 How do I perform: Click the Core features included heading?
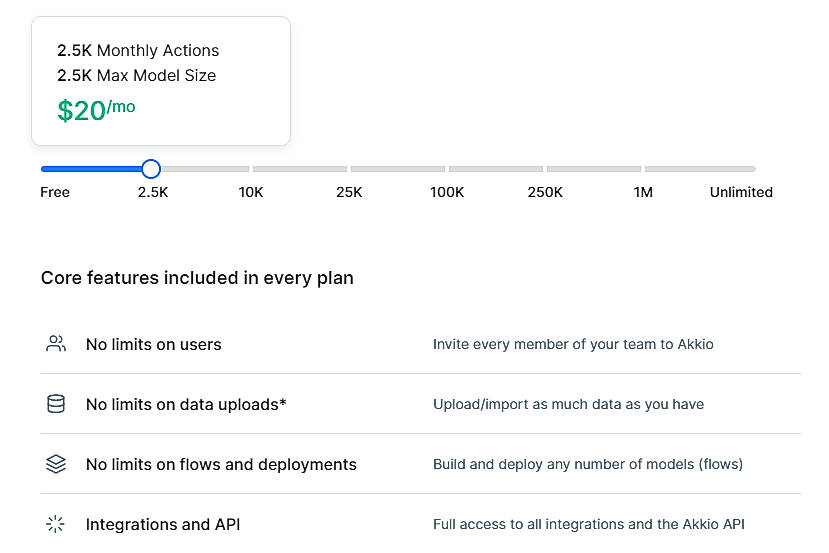(197, 278)
